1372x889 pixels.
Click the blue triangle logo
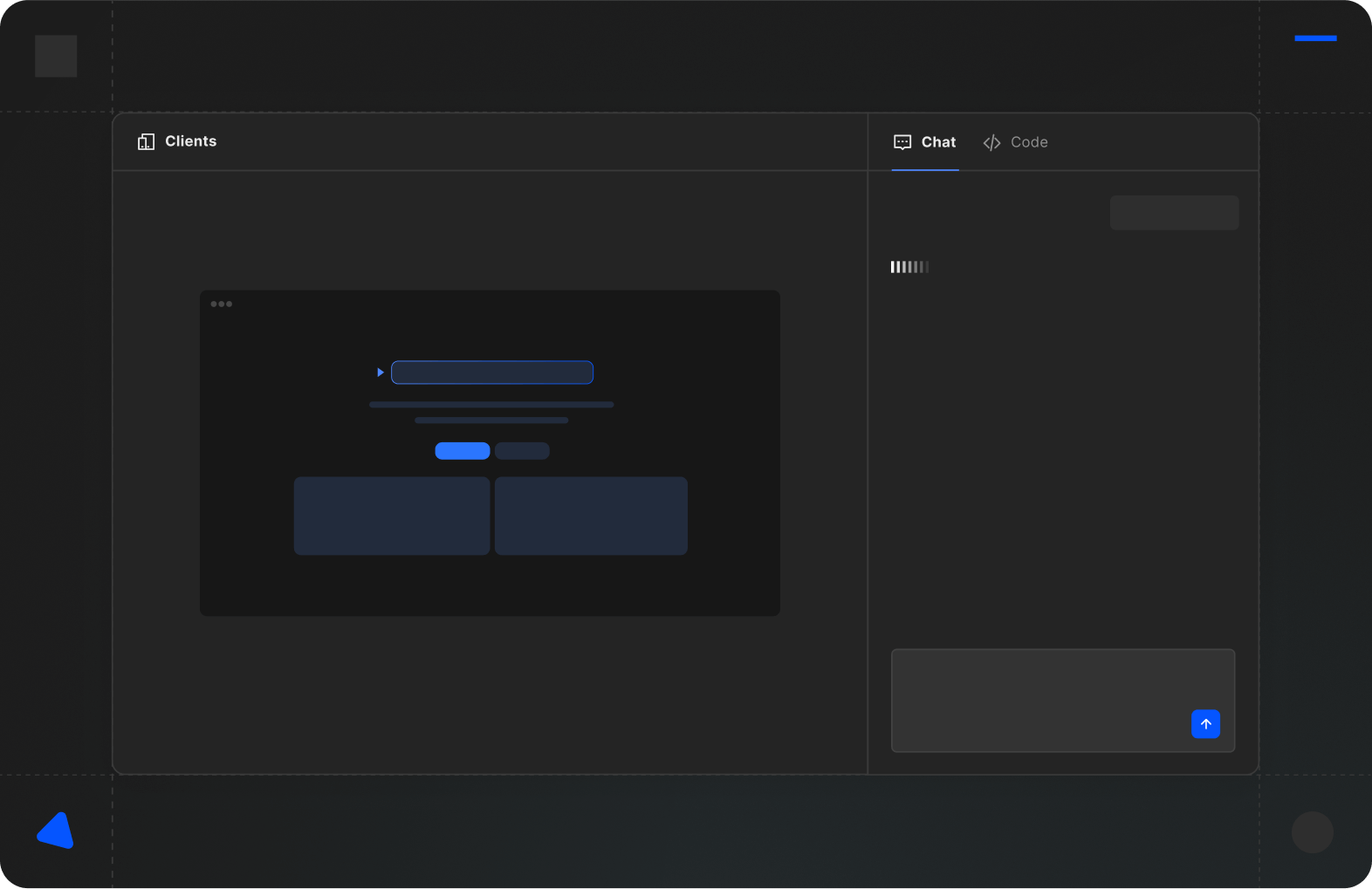[x=56, y=831]
